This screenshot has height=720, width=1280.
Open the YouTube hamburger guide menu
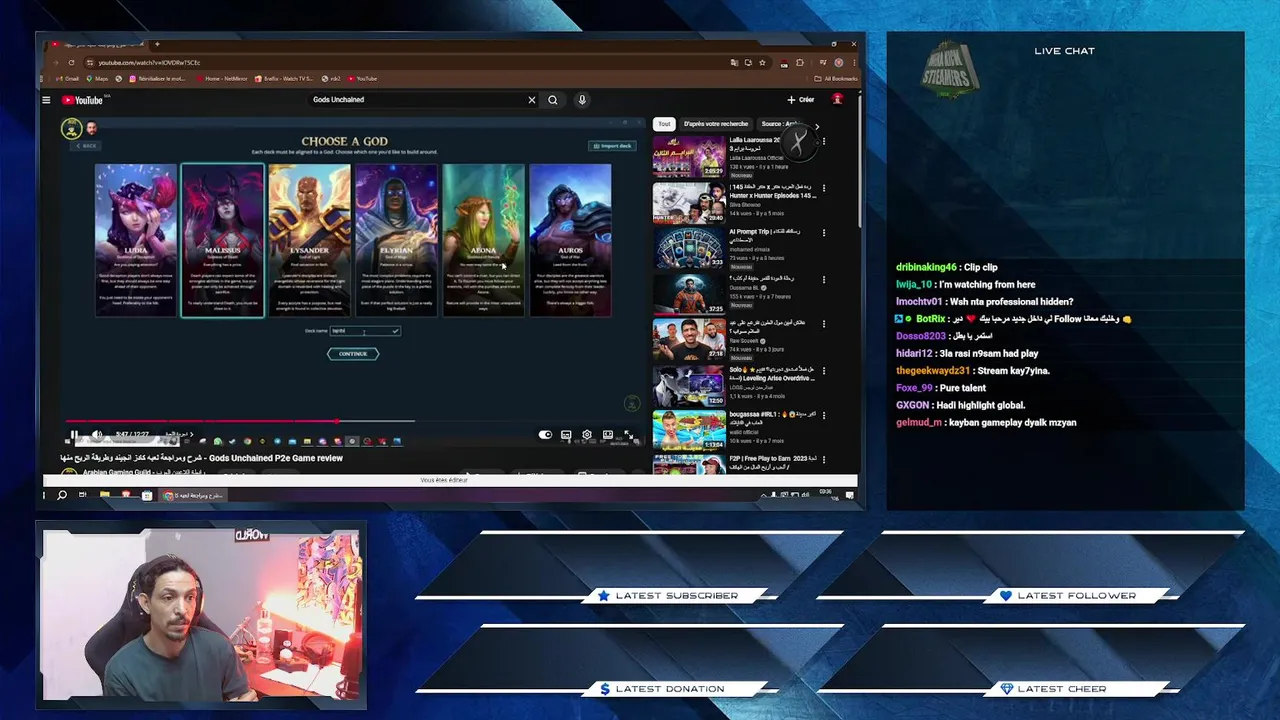pos(46,100)
